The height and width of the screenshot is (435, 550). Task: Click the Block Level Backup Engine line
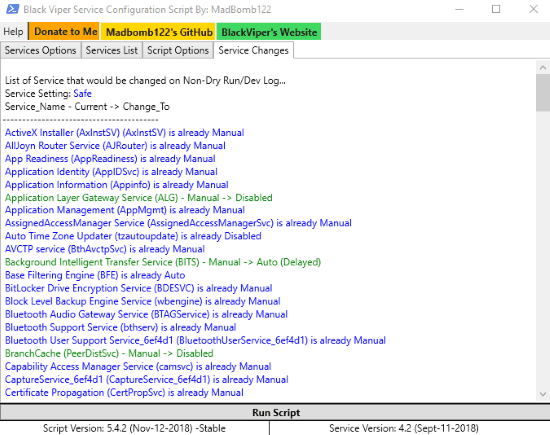click(143, 301)
